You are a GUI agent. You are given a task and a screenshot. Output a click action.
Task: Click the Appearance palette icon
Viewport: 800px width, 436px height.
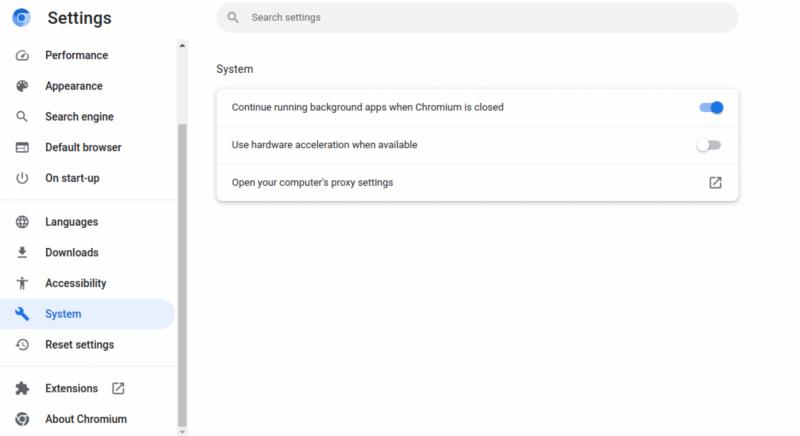pos(22,86)
